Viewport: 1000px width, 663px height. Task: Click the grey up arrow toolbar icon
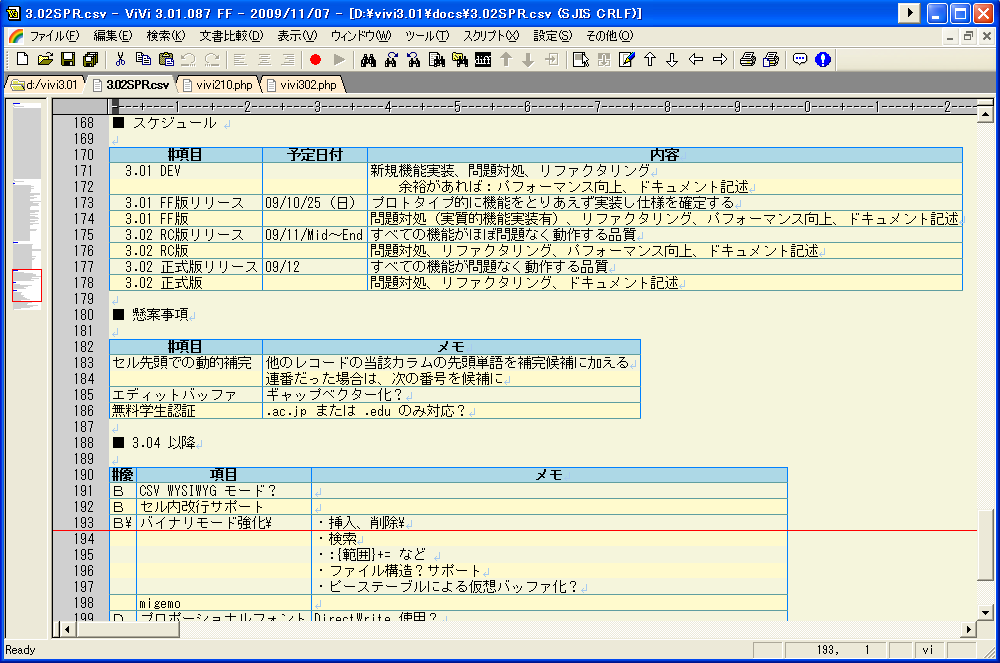[x=506, y=59]
